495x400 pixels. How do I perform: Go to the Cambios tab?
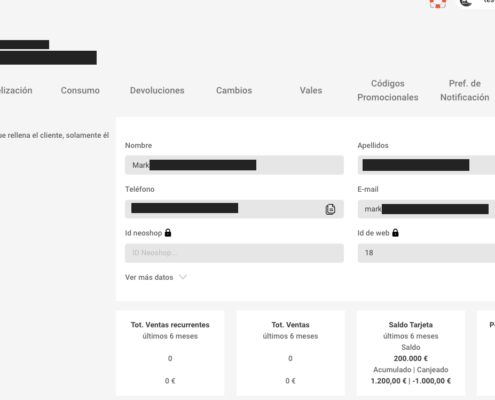click(x=234, y=90)
